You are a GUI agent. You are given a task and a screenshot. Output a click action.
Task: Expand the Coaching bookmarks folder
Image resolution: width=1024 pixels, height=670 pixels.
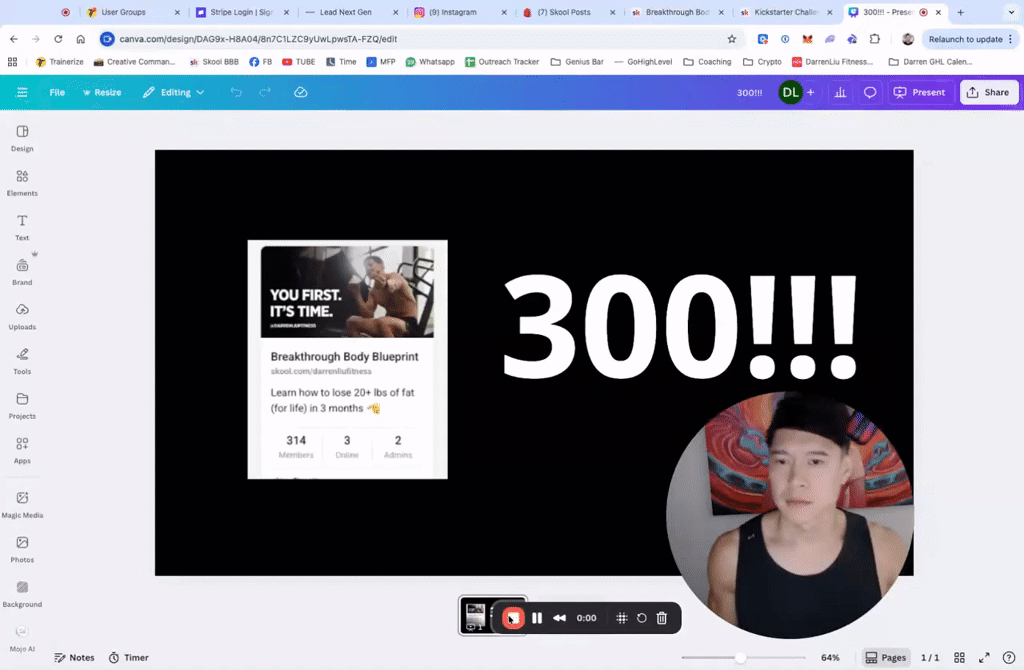tap(707, 61)
